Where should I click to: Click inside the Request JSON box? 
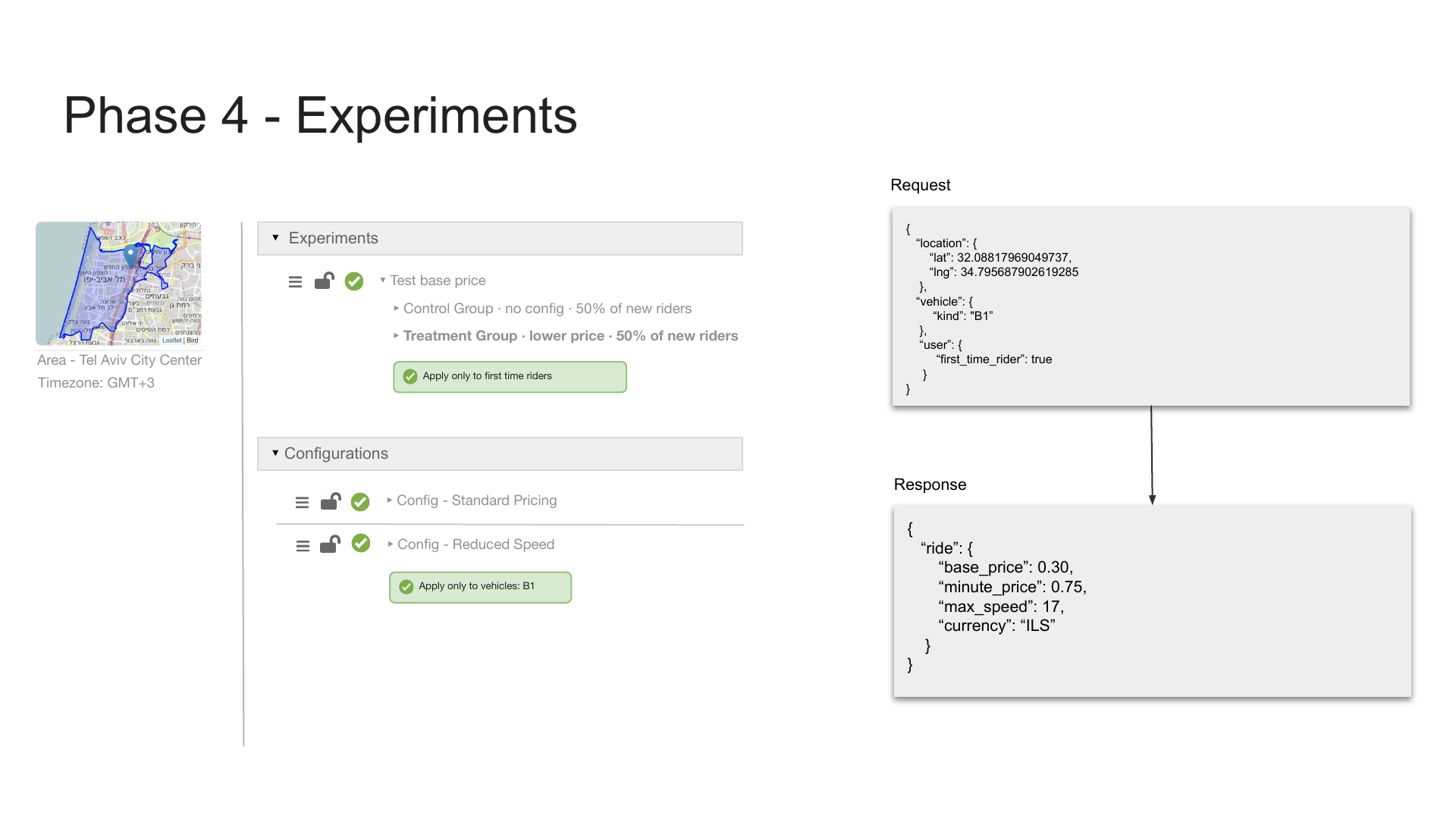[x=1151, y=306]
